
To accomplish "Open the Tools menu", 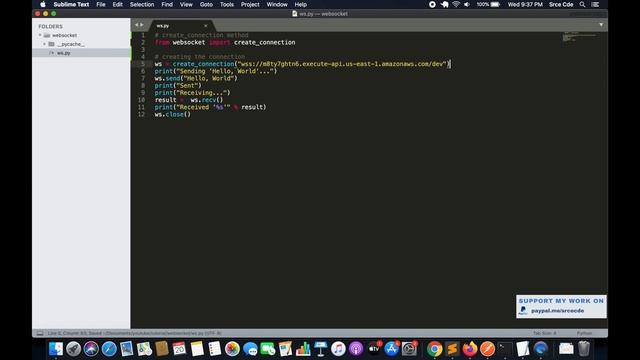I will pyautogui.click(x=227, y=4).
